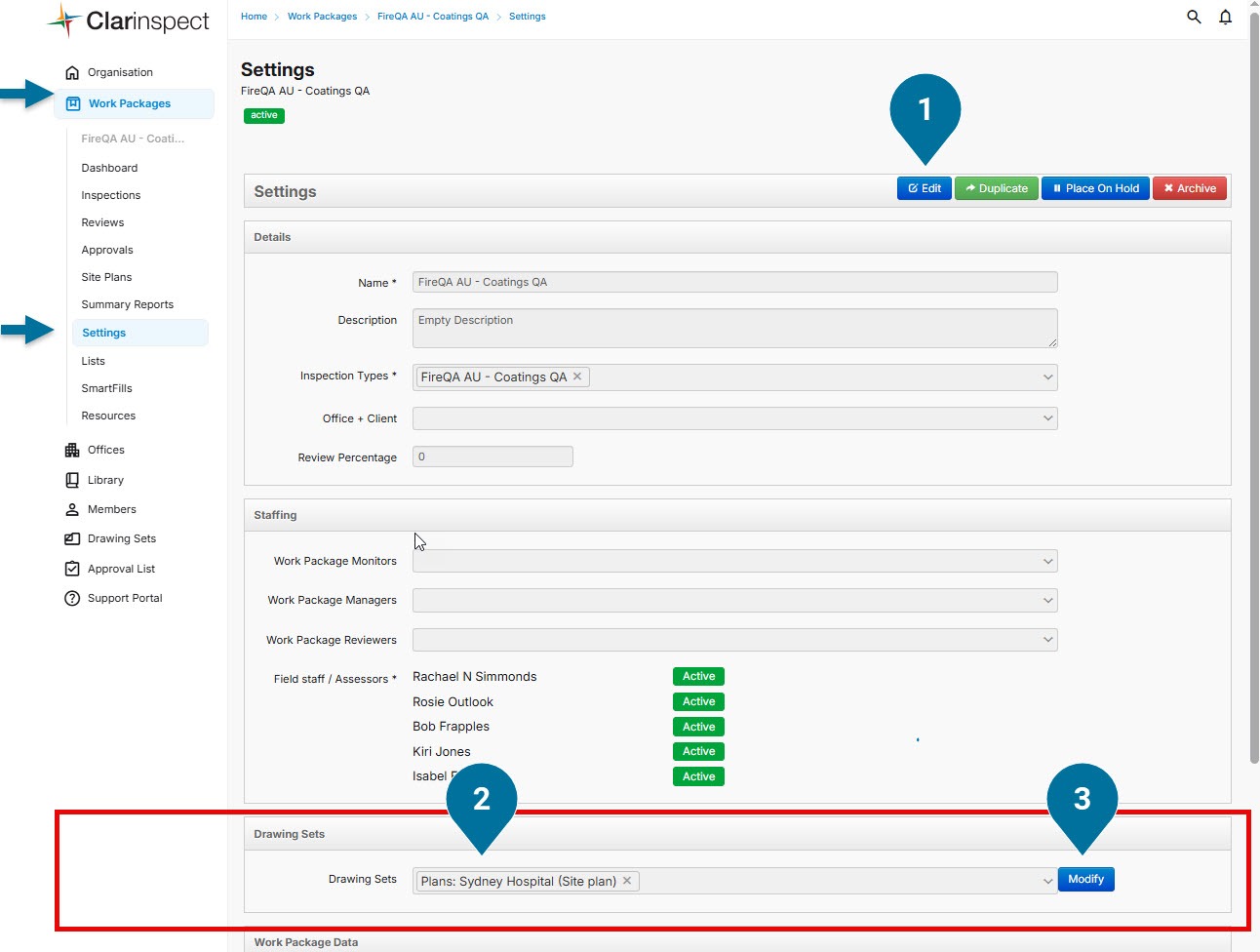Click the page vertical scrollbar

[1254, 390]
